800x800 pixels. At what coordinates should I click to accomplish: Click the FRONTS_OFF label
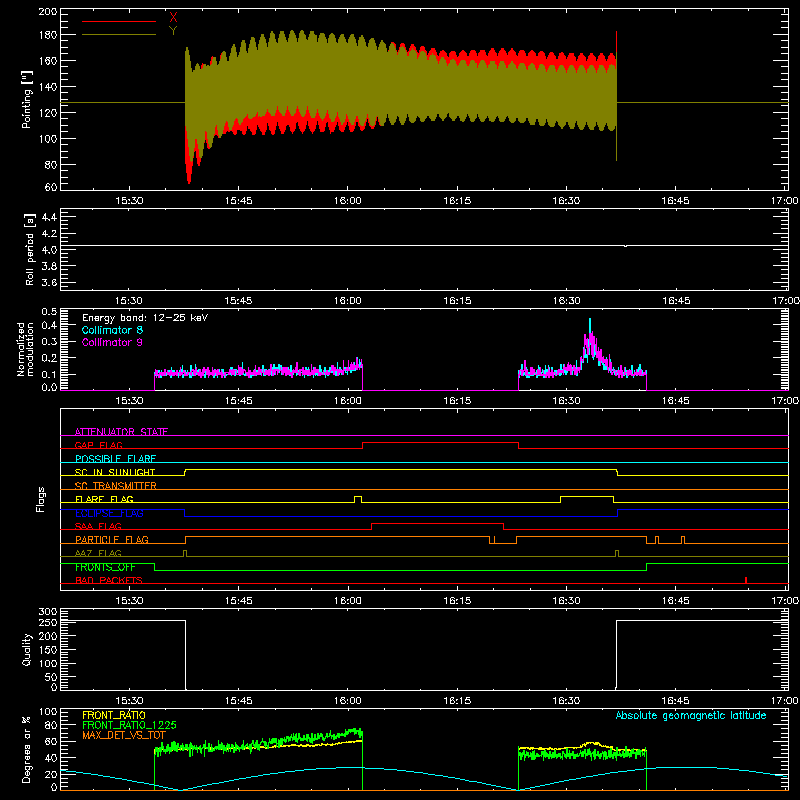point(105,567)
